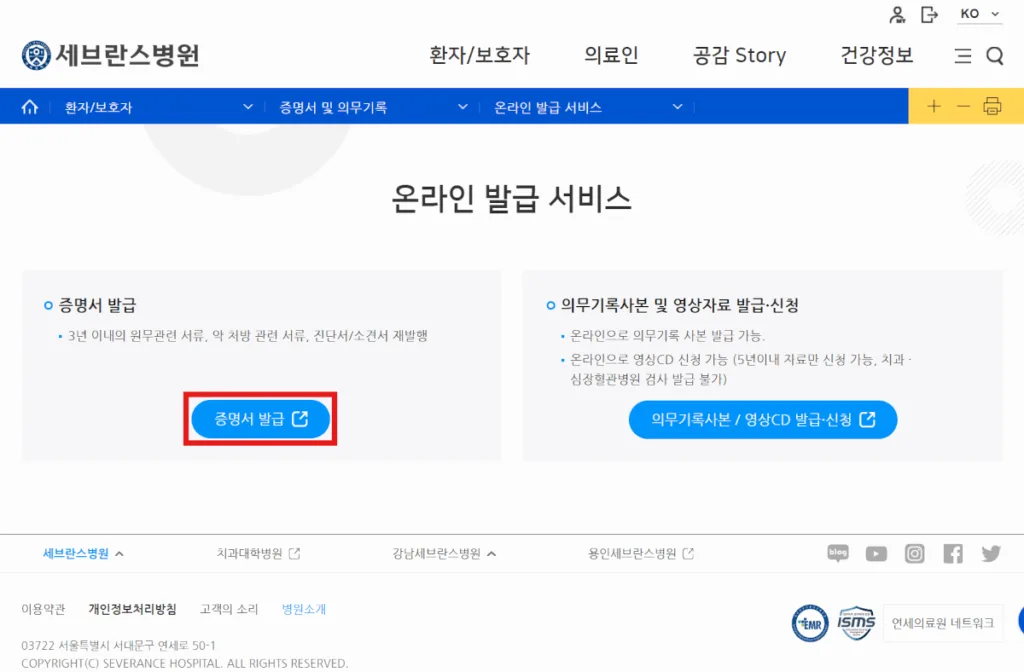Open the 용인세브란스병원 external link
Image resolution: width=1024 pixels, height=672 pixels.
(x=641, y=553)
